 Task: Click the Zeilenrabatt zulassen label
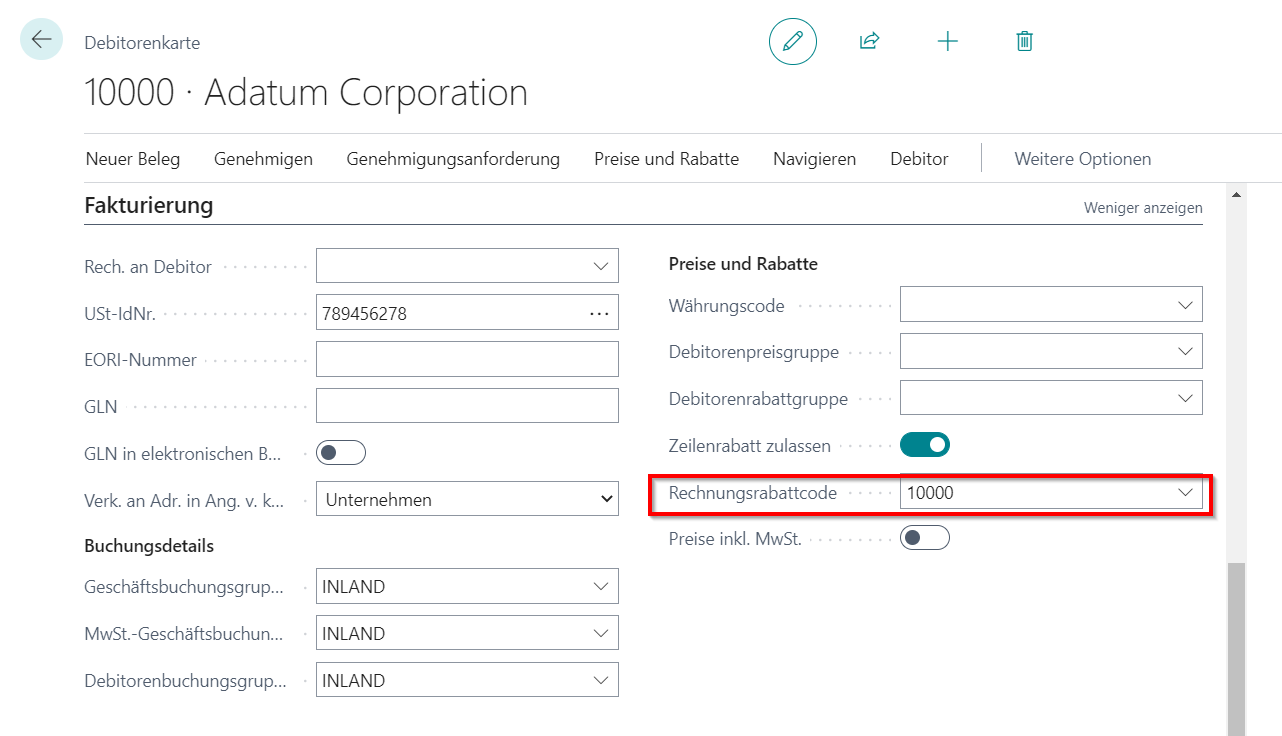pyautogui.click(x=749, y=445)
